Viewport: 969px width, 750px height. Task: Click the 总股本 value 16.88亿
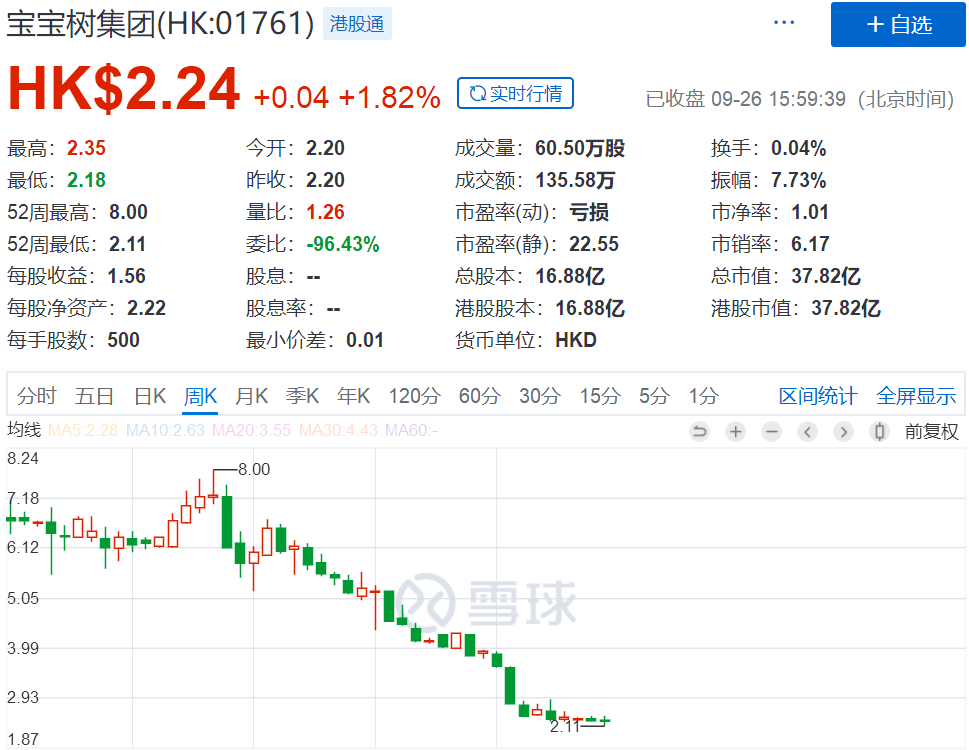coord(570,276)
